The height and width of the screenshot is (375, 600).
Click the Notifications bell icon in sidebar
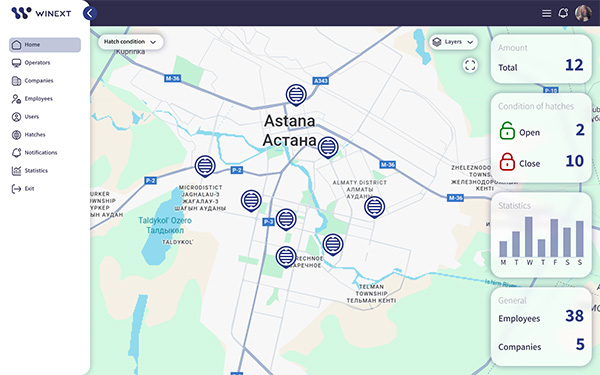point(16,153)
